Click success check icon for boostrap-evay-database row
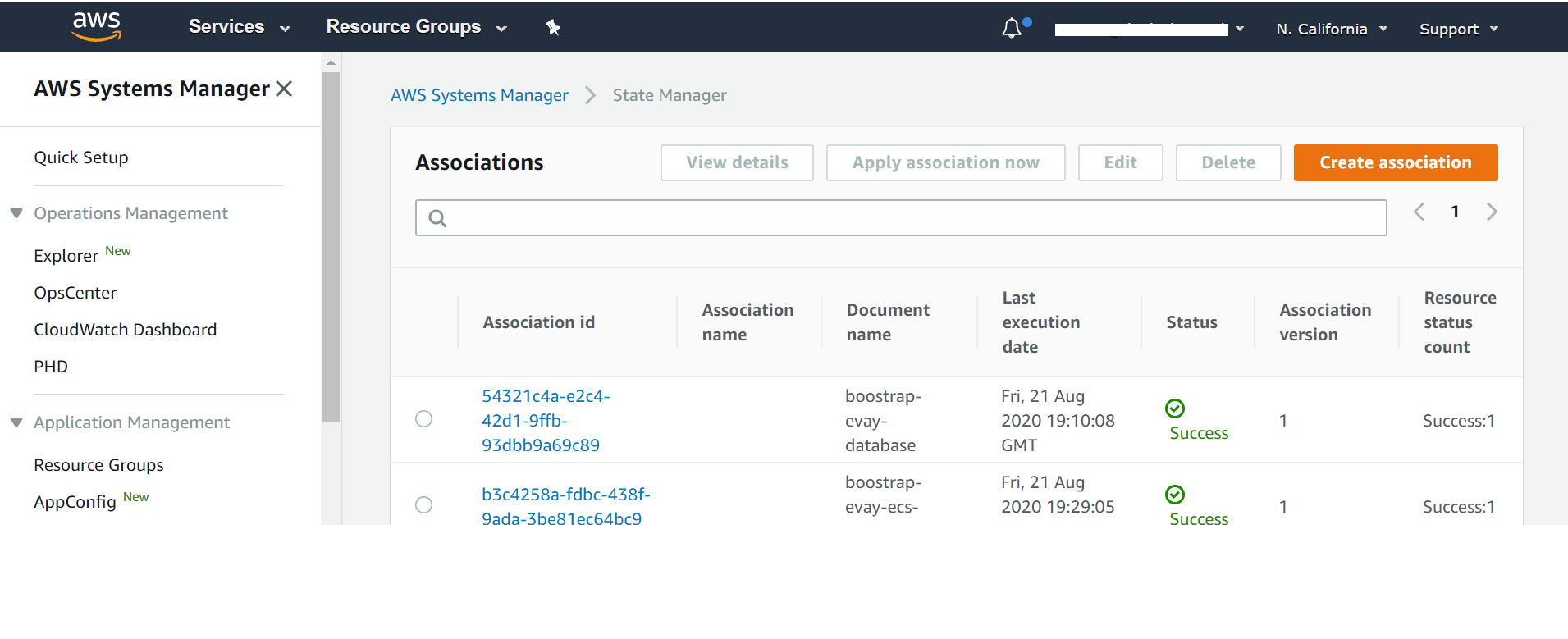This screenshot has height=639, width=1568. point(1175,408)
